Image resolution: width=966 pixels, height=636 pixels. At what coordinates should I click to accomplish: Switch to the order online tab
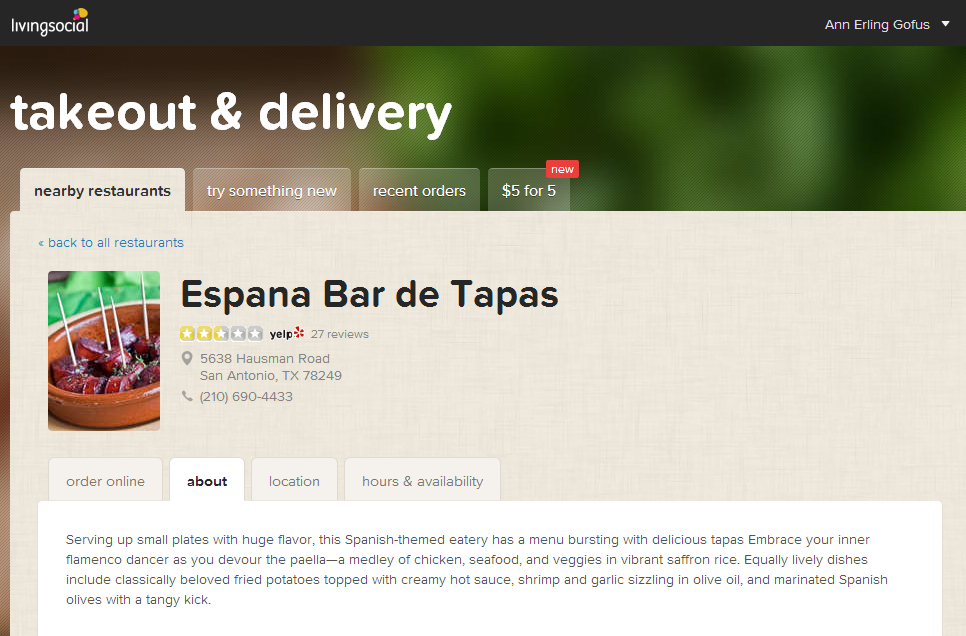[105, 481]
